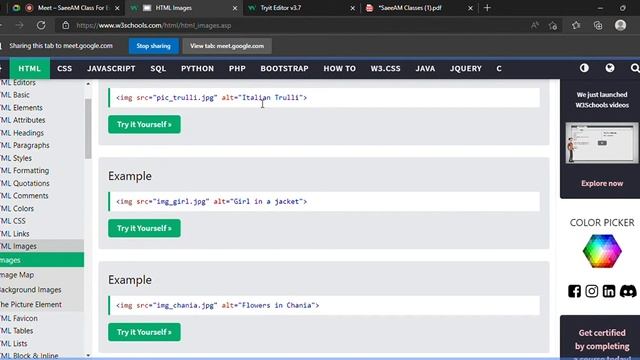
Task: Open the browser profile avatar
Action: [620, 25]
